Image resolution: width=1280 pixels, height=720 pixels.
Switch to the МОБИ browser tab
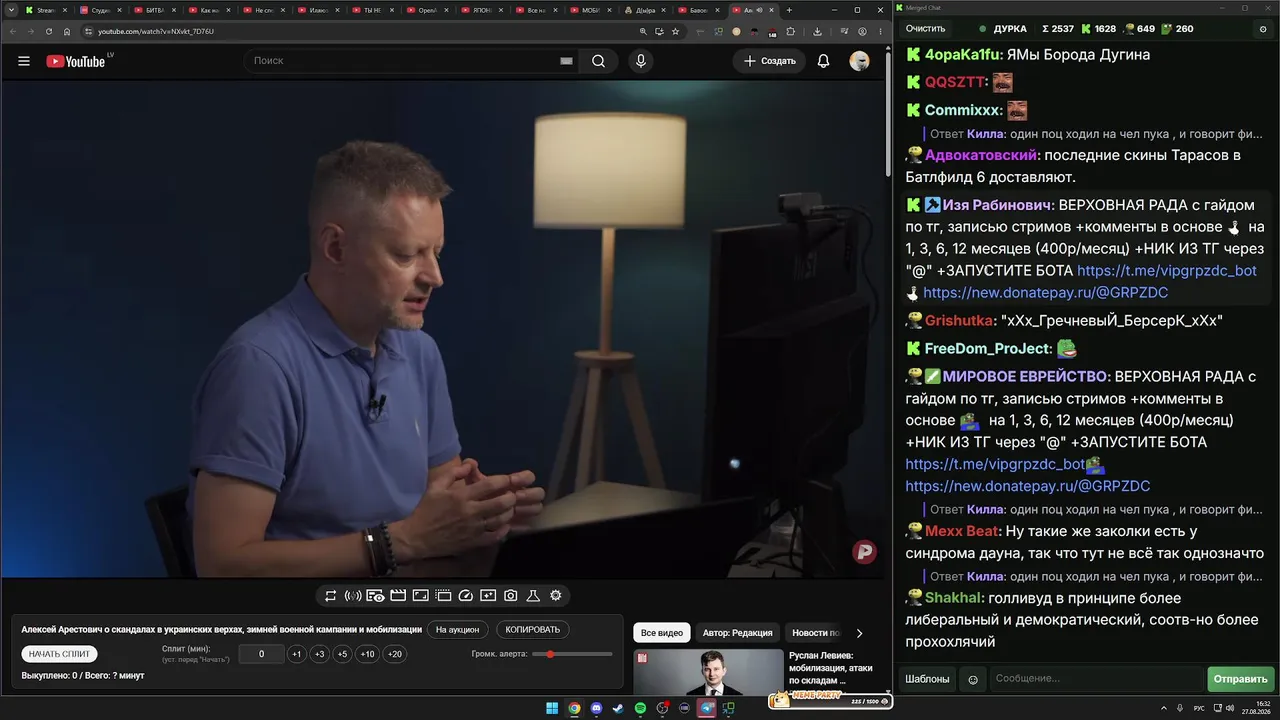(x=591, y=10)
